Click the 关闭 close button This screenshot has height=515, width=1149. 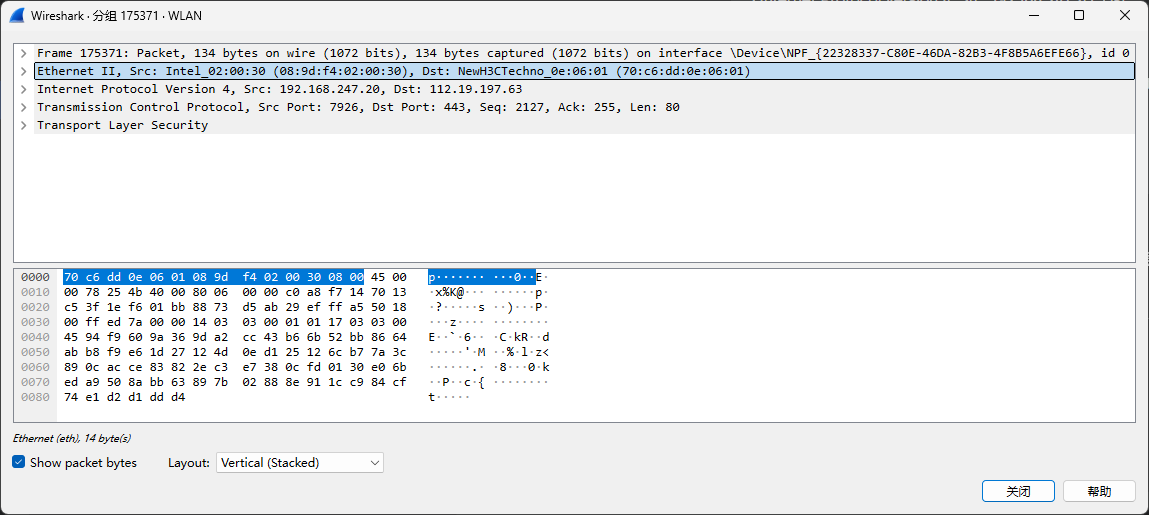click(1018, 492)
